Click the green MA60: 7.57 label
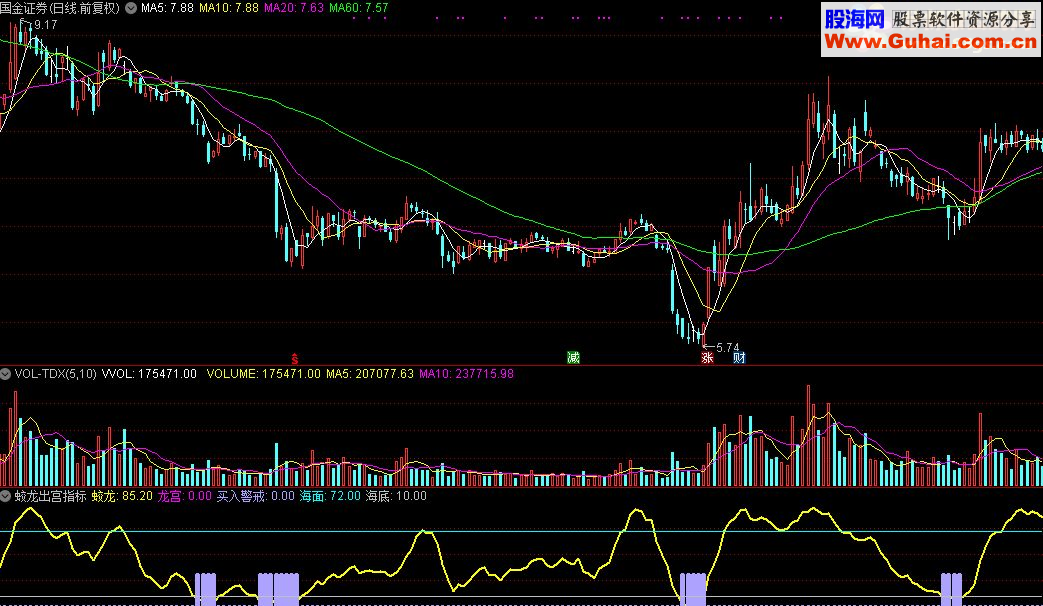Viewport: 1043px width, 606px height. [x=359, y=8]
